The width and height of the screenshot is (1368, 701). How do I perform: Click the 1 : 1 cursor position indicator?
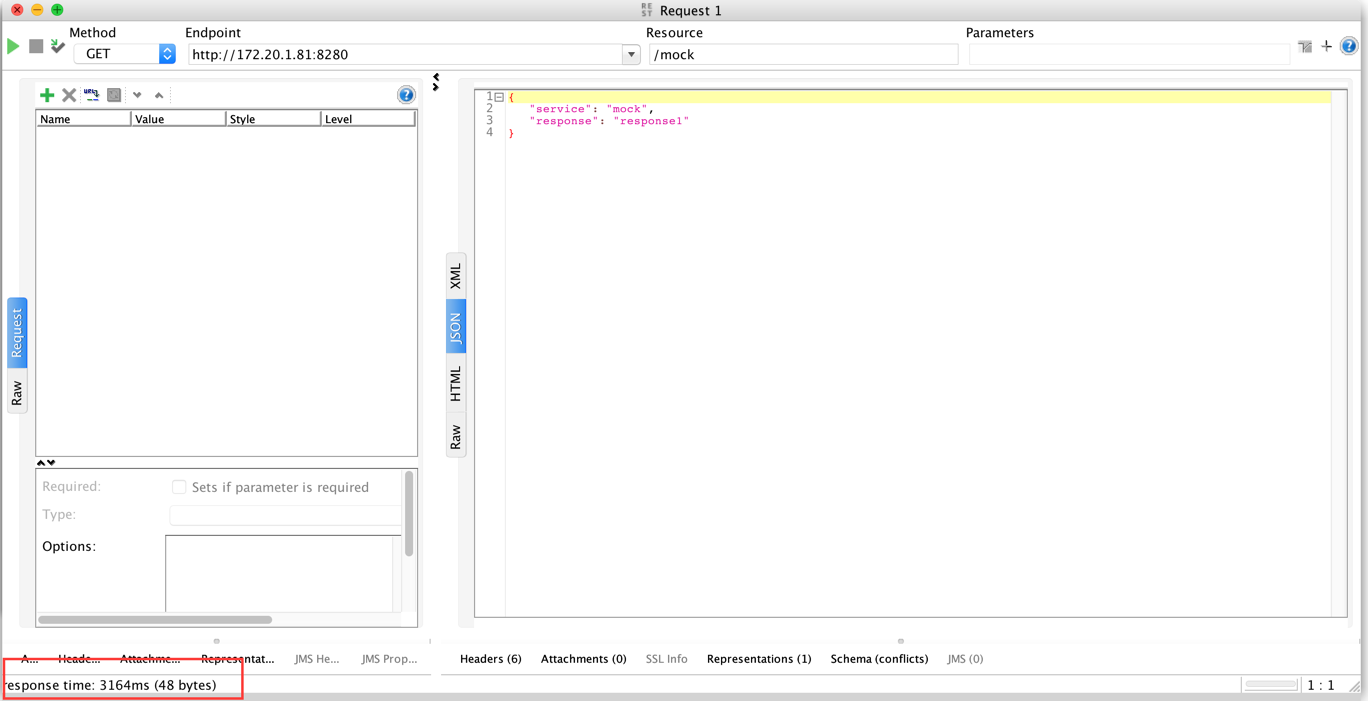(x=1321, y=685)
